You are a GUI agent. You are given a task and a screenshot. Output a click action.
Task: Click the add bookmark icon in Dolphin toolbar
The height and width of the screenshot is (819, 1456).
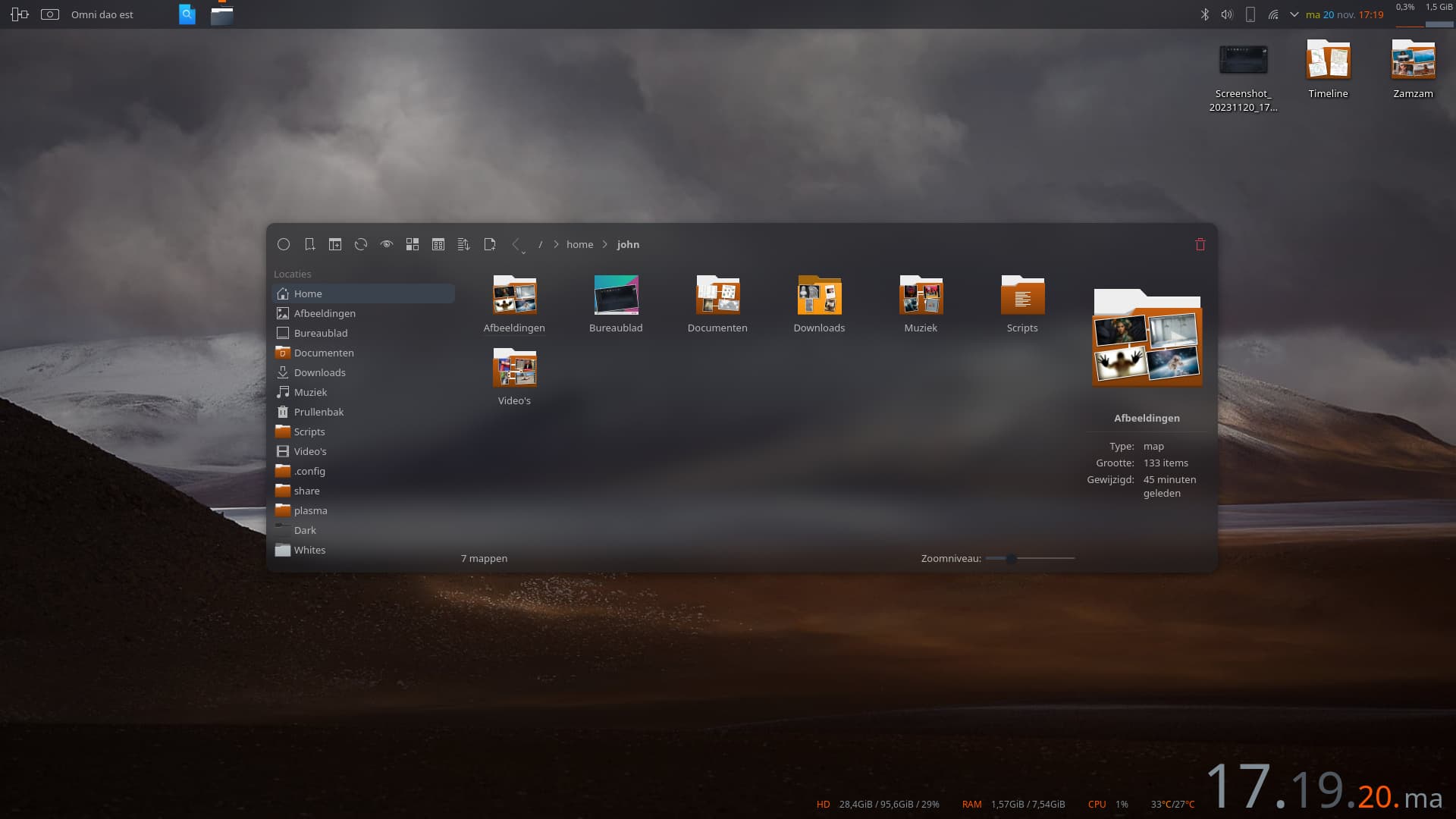coord(309,244)
